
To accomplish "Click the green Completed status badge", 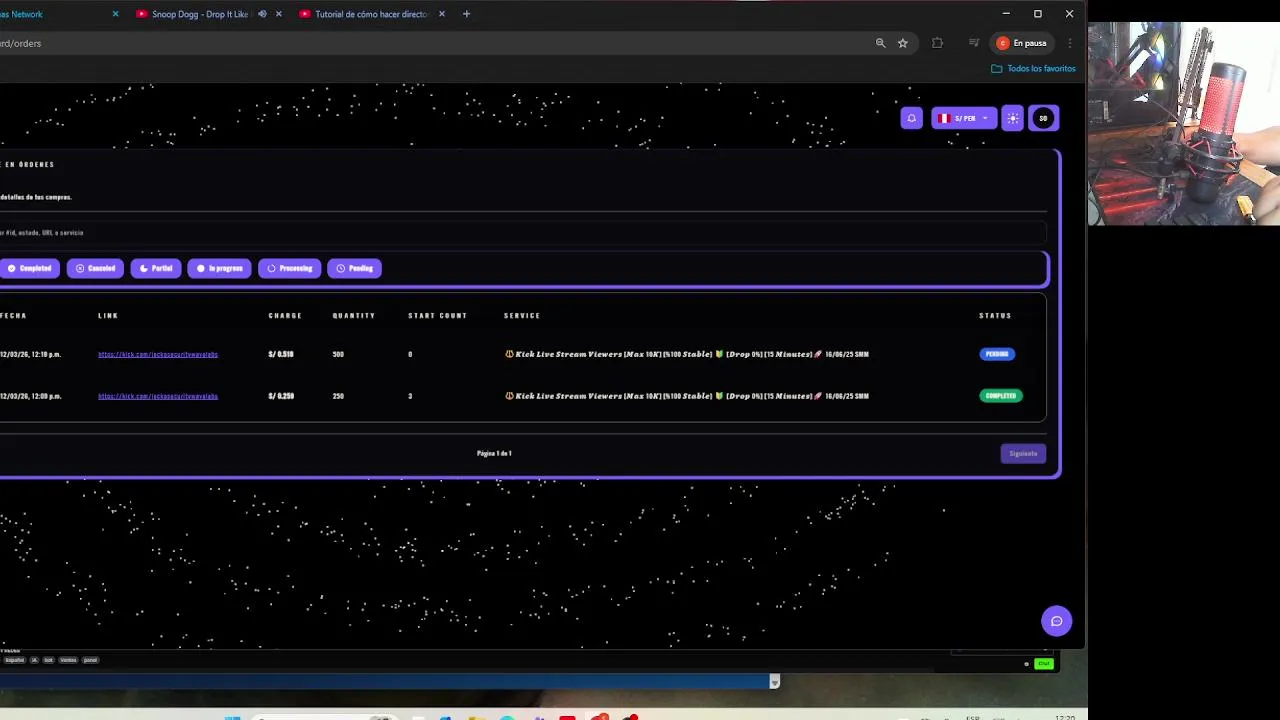I will [x=1000, y=396].
